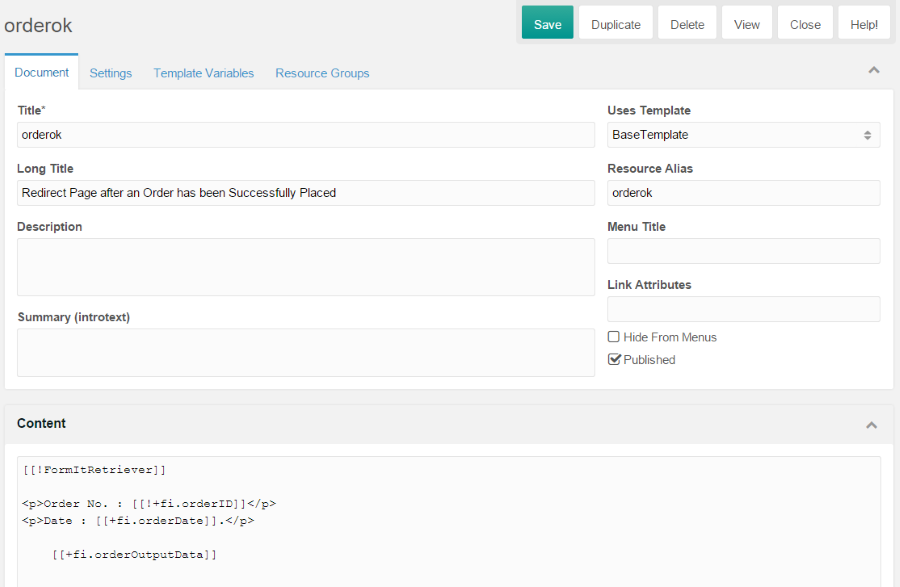Collapse the Document panel chevron
This screenshot has width=900, height=587.
point(874,70)
